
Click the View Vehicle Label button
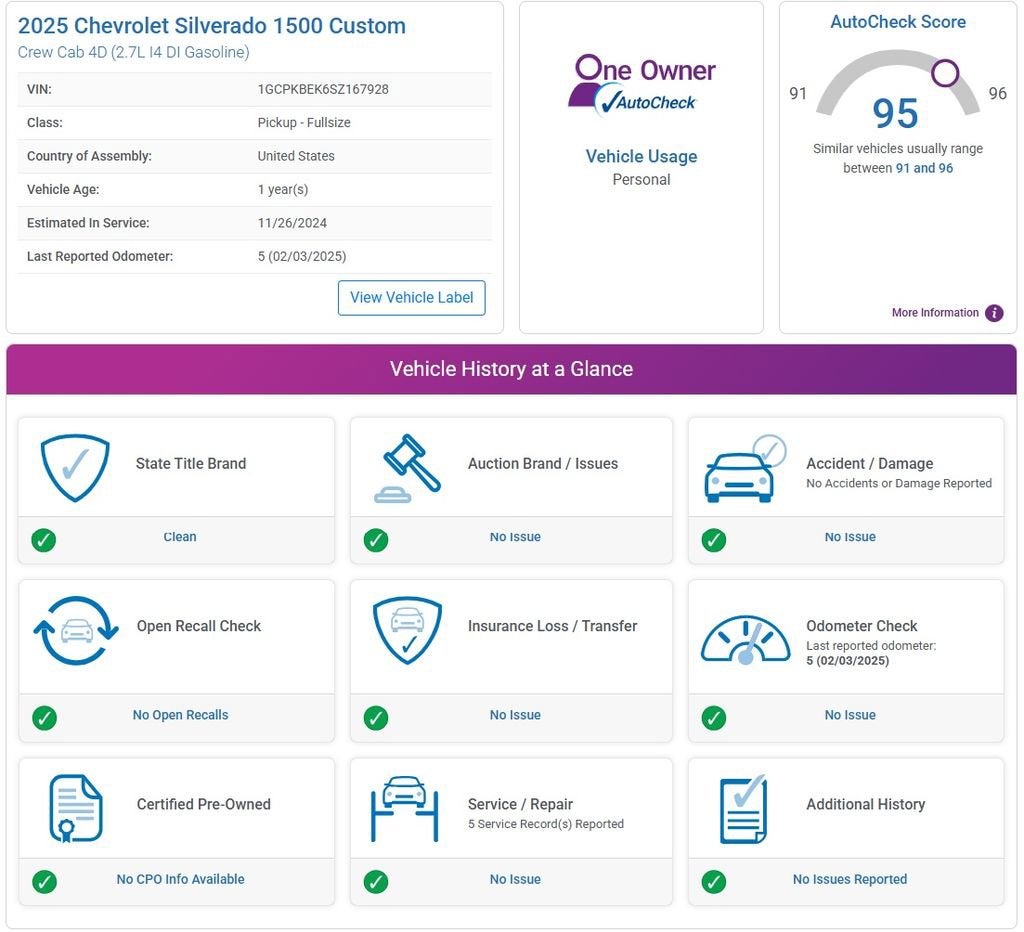click(x=411, y=298)
